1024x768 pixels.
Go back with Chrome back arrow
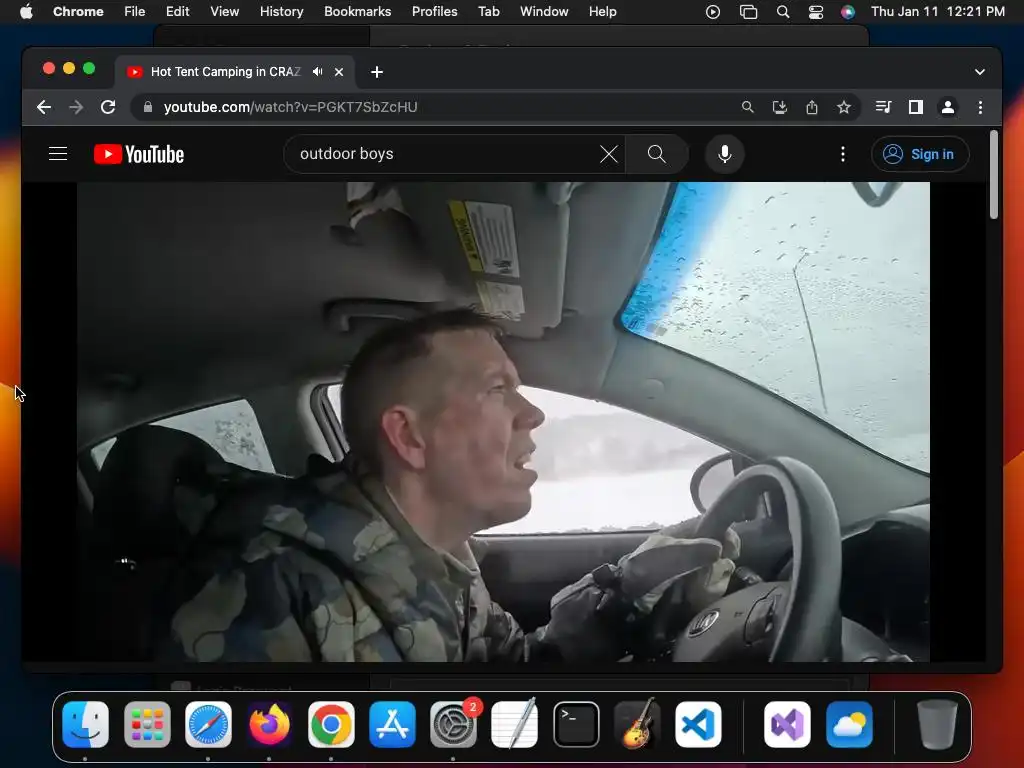[44, 107]
